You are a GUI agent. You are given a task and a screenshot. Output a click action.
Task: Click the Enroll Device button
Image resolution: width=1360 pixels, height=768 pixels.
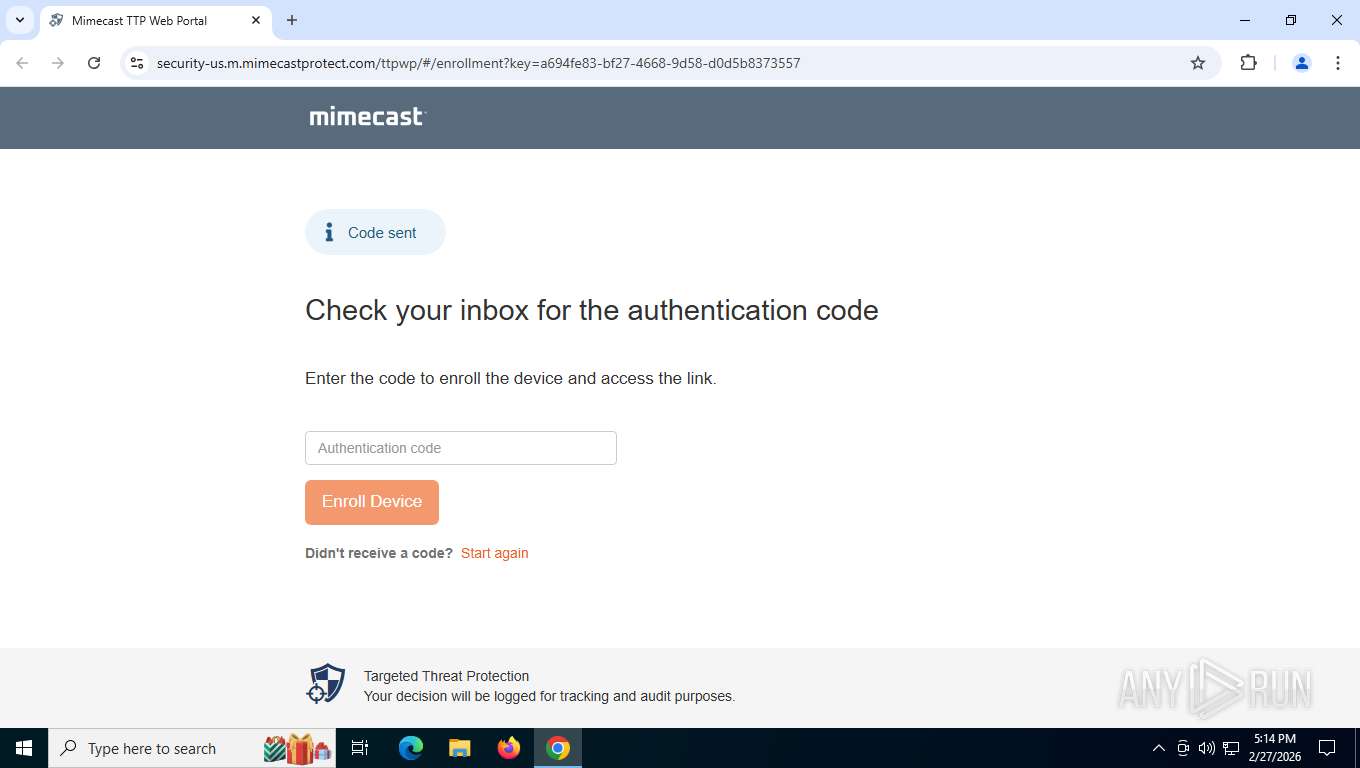click(x=372, y=502)
